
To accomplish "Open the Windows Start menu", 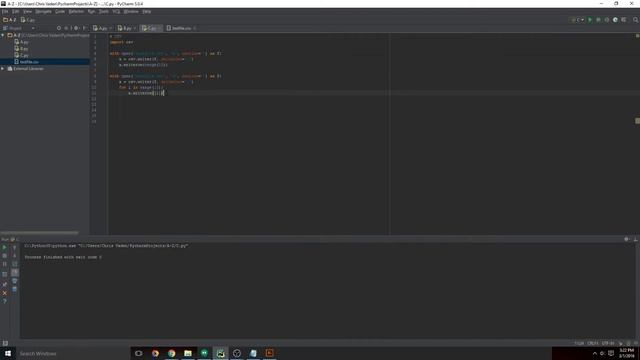I will 8,353.
